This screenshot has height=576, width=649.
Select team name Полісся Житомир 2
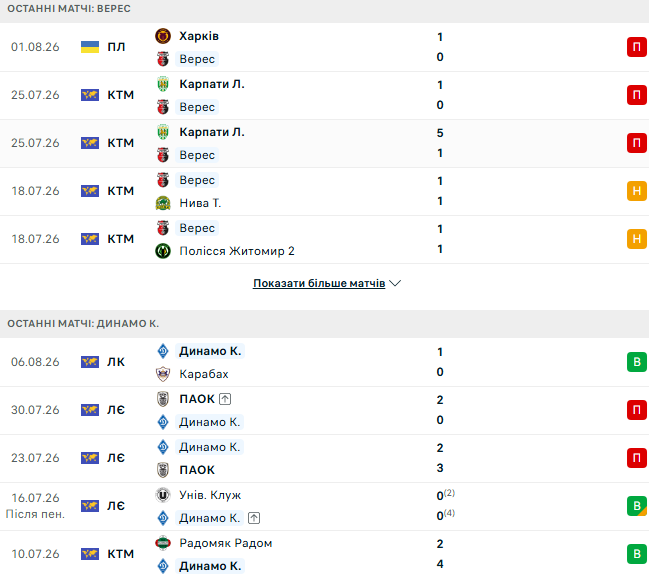pos(237,251)
